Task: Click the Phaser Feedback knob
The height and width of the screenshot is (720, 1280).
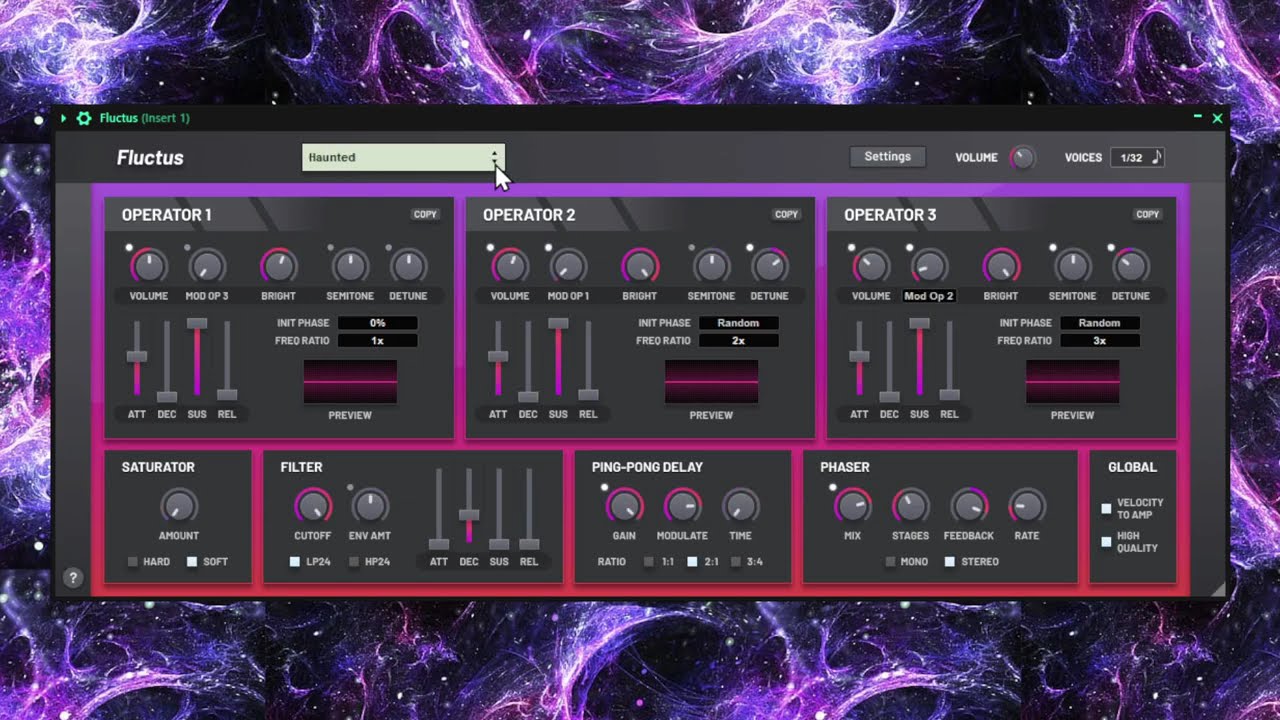Action: pyautogui.click(x=969, y=506)
